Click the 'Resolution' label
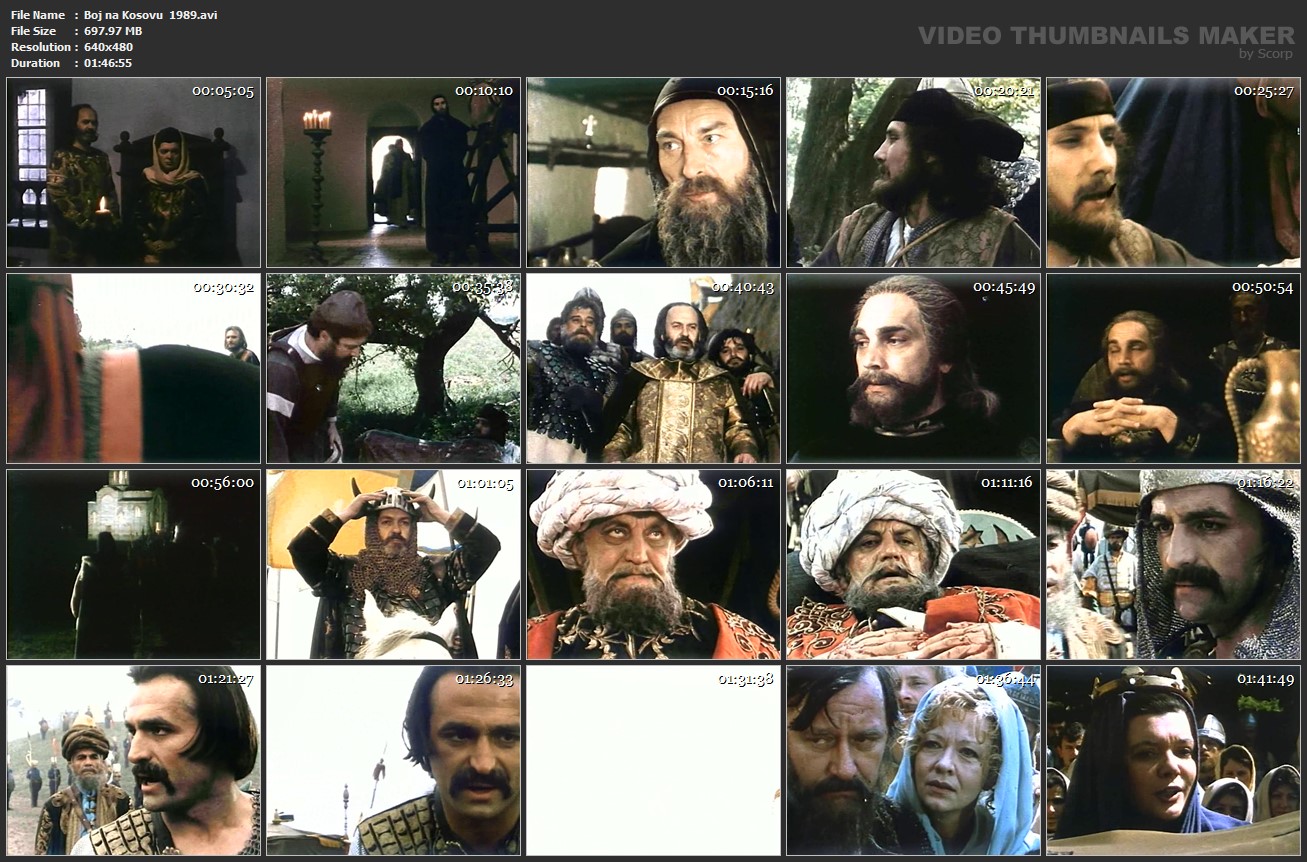Image resolution: width=1307 pixels, height=862 pixels. (x=41, y=47)
